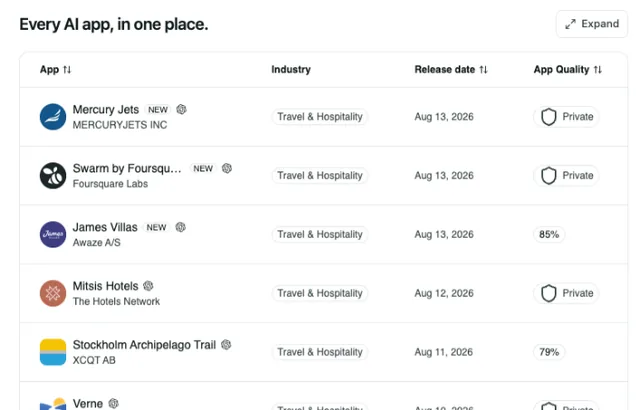Click The Hotels Network developer name

coord(116,301)
